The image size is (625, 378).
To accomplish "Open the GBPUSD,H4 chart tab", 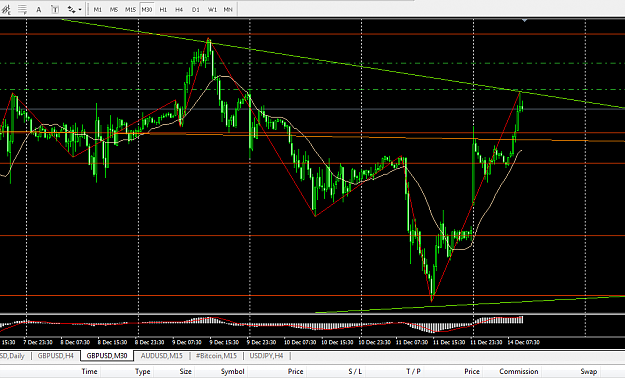I will coord(56,356).
